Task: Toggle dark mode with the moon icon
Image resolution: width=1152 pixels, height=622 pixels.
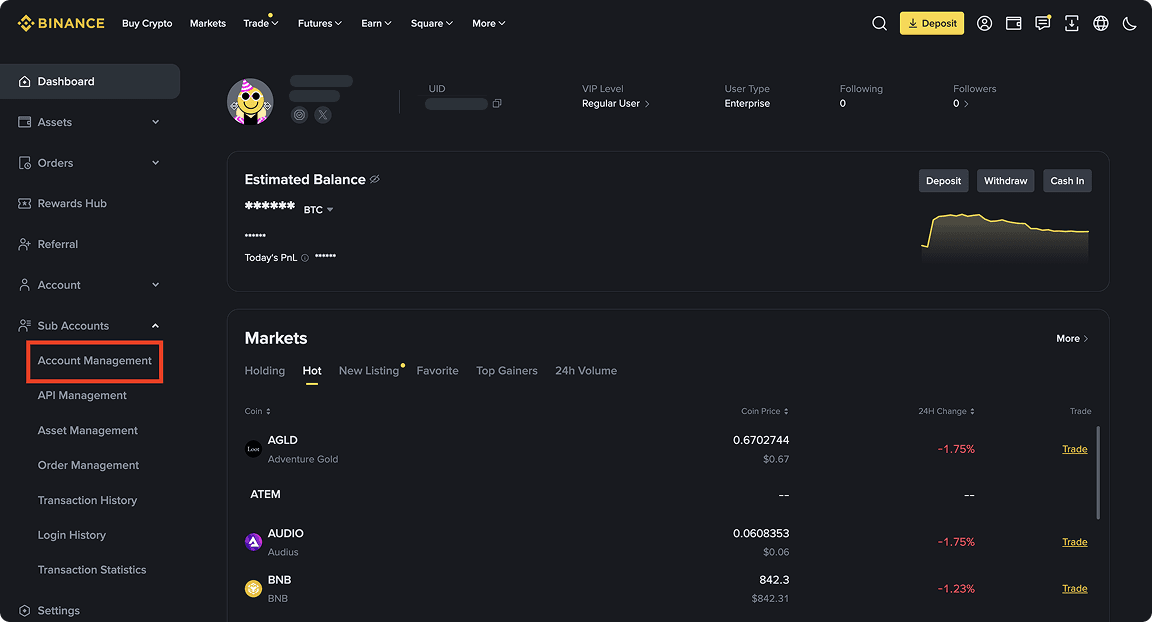Action: pos(1130,23)
